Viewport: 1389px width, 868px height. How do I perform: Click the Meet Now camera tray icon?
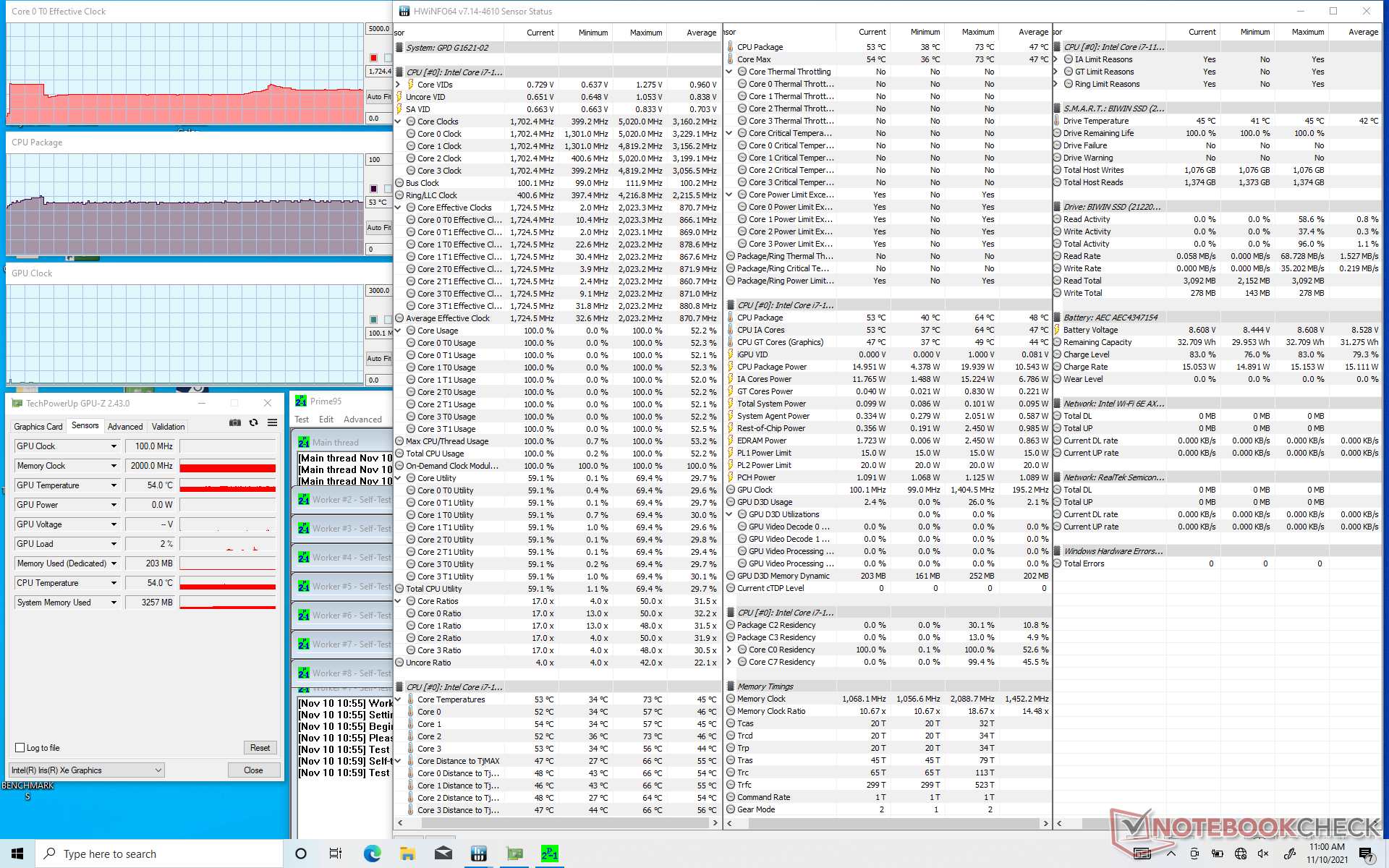[x=1194, y=854]
